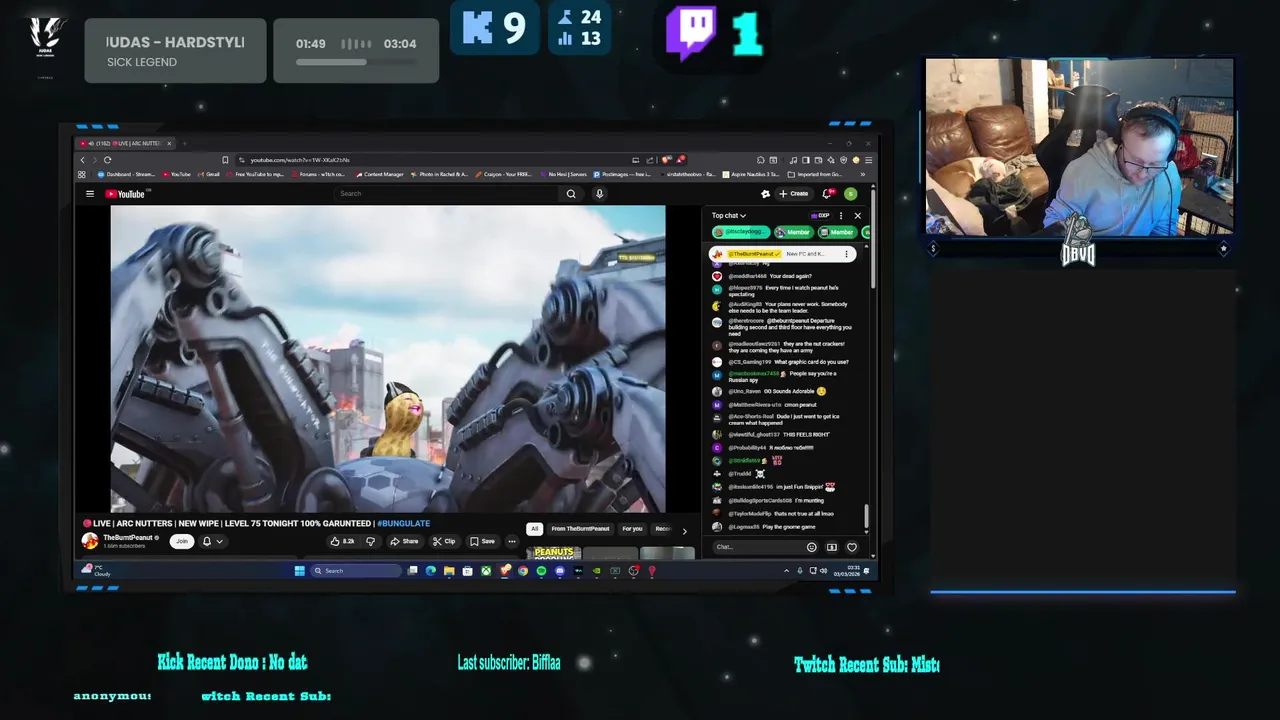Image resolution: width=1280 pixels, height=720 pixels.
Task: Click the YouTube logo home link
Action: coord(125,194)
